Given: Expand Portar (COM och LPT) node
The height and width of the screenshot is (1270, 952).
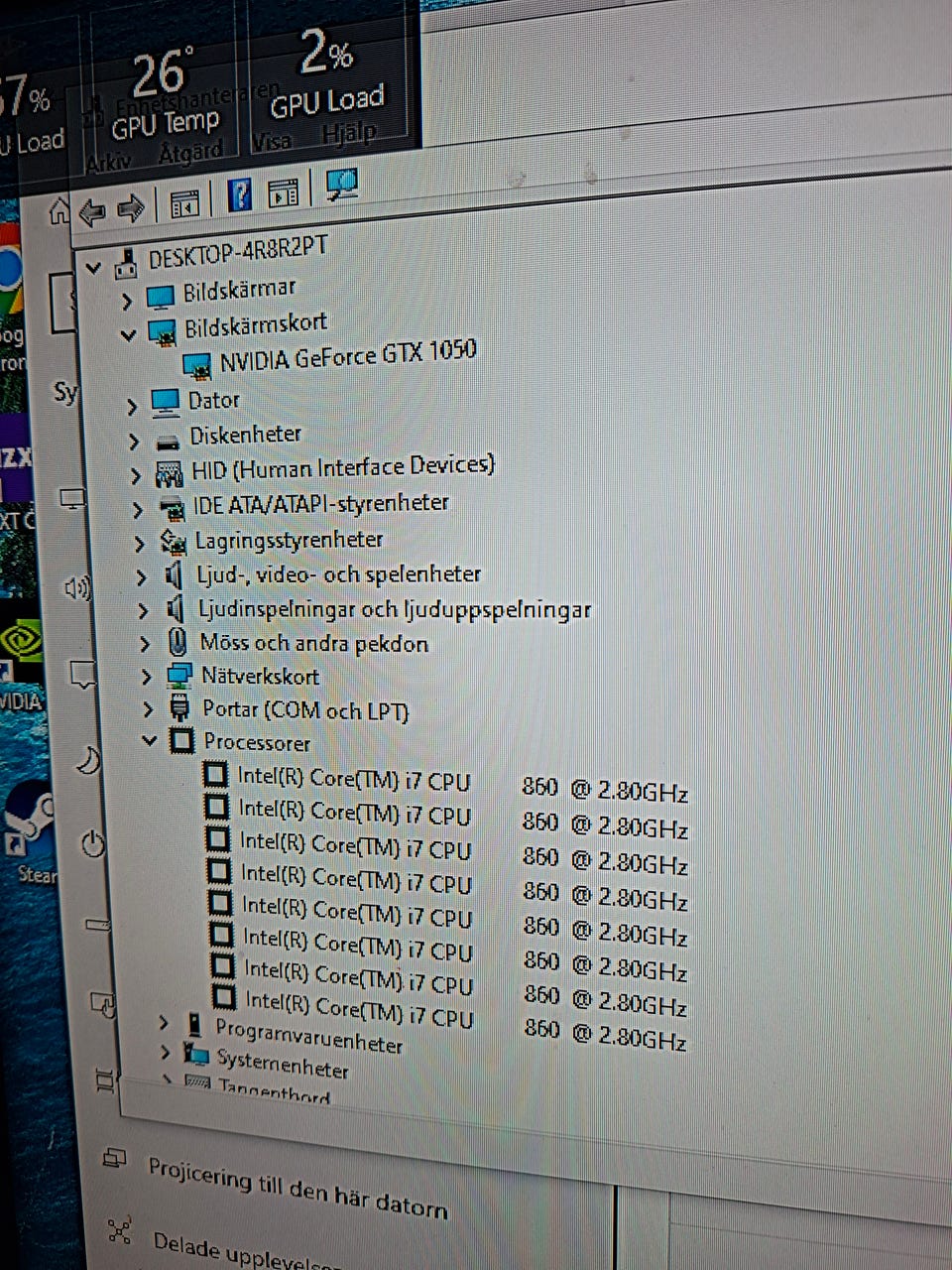Looking at the screenshot, I should (x=149, y=709).
